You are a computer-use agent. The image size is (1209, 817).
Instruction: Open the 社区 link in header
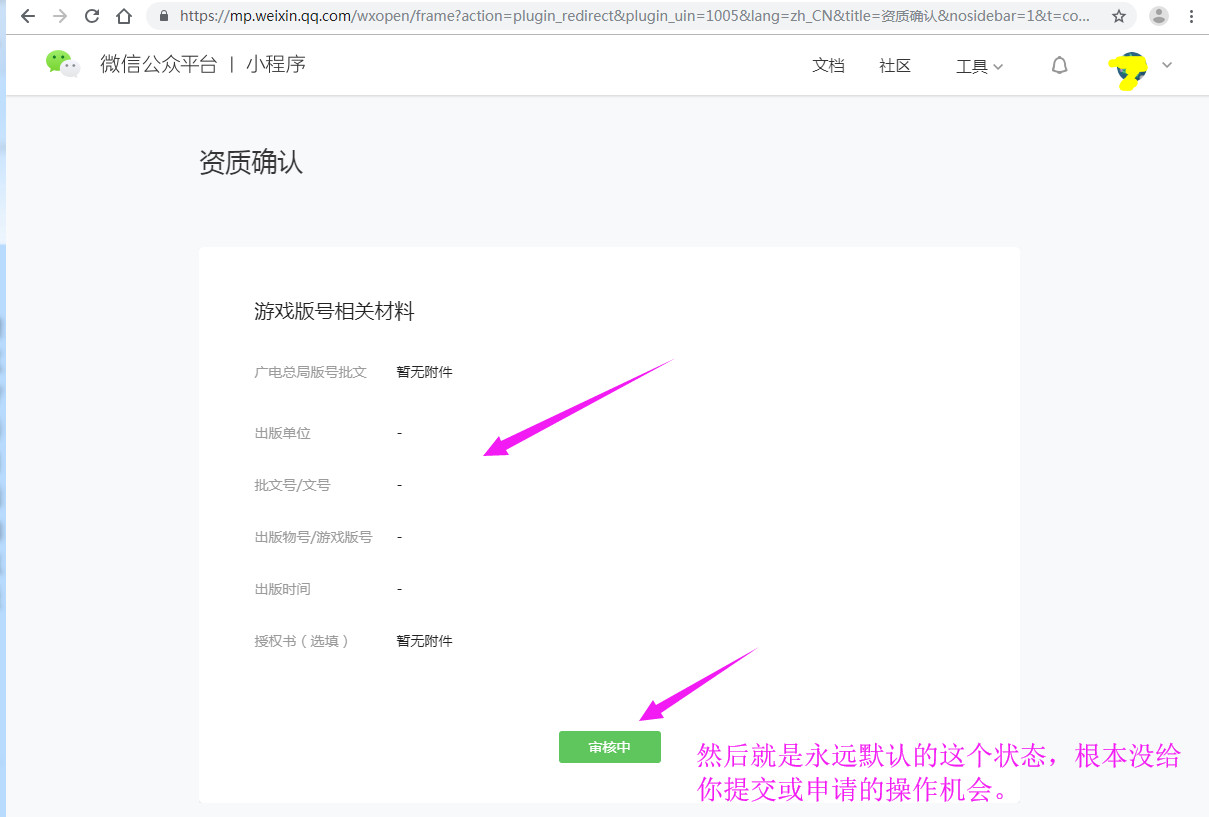[895, 65]
